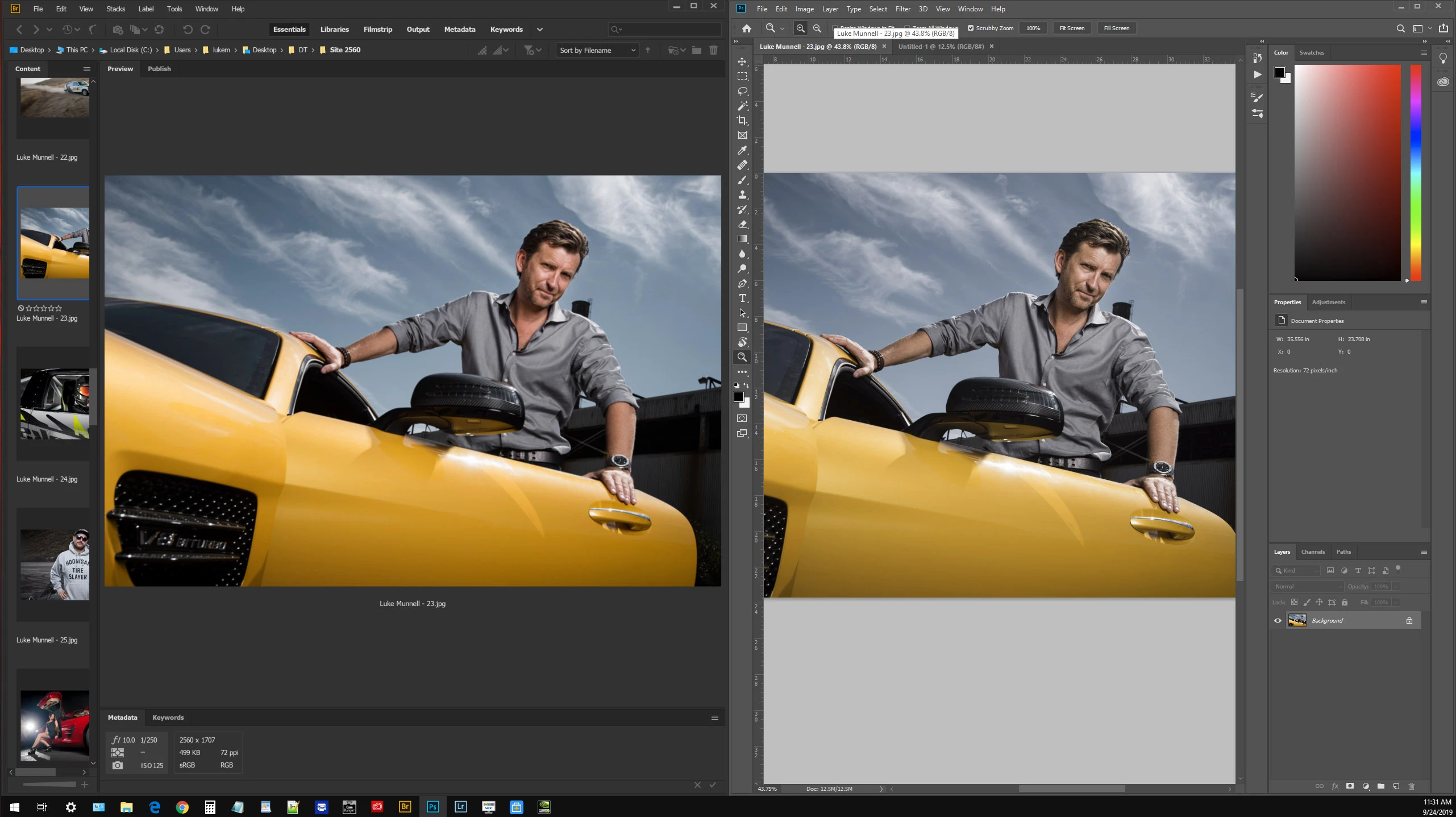Expand the Bridge workspace chevron menu

540,30
